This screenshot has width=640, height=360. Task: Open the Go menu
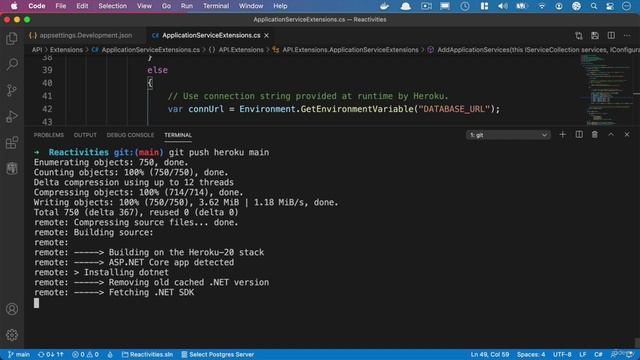tap(166, 6)
